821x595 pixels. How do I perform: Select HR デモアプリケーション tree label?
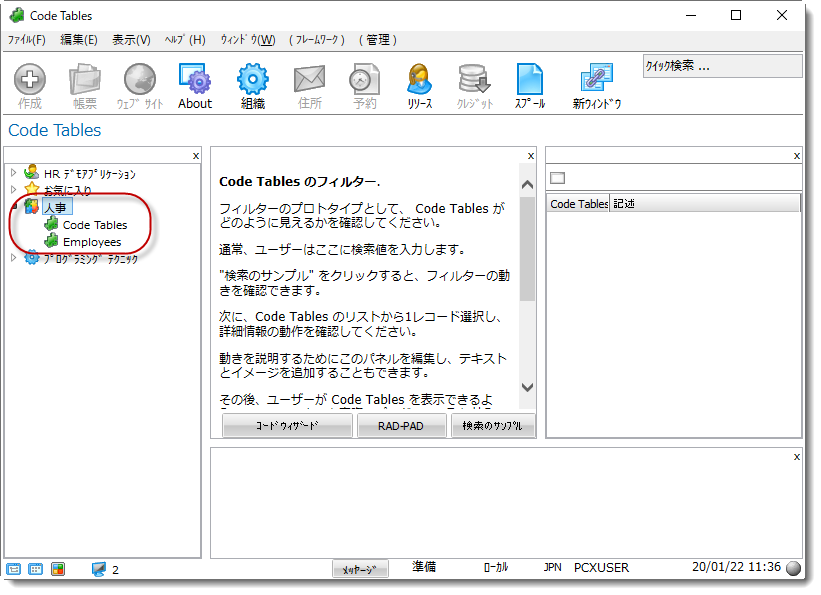tap(90, 173)
